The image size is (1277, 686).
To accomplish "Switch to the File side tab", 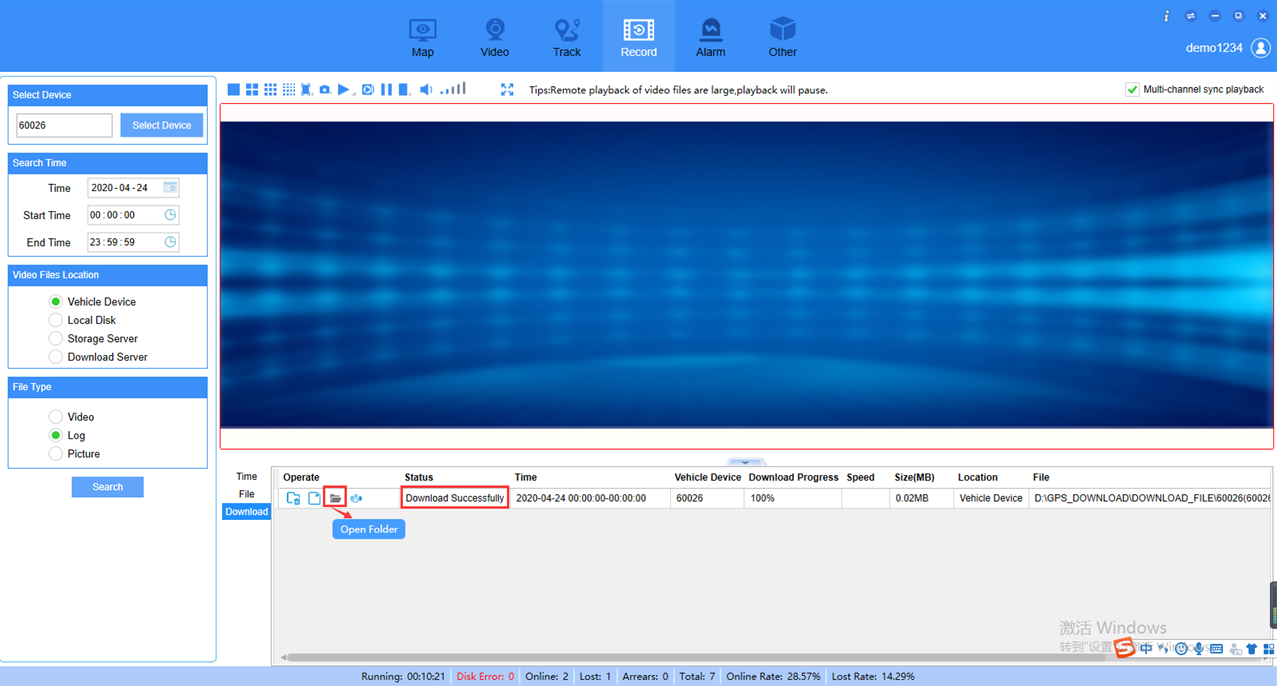I will tap(246, 494).
